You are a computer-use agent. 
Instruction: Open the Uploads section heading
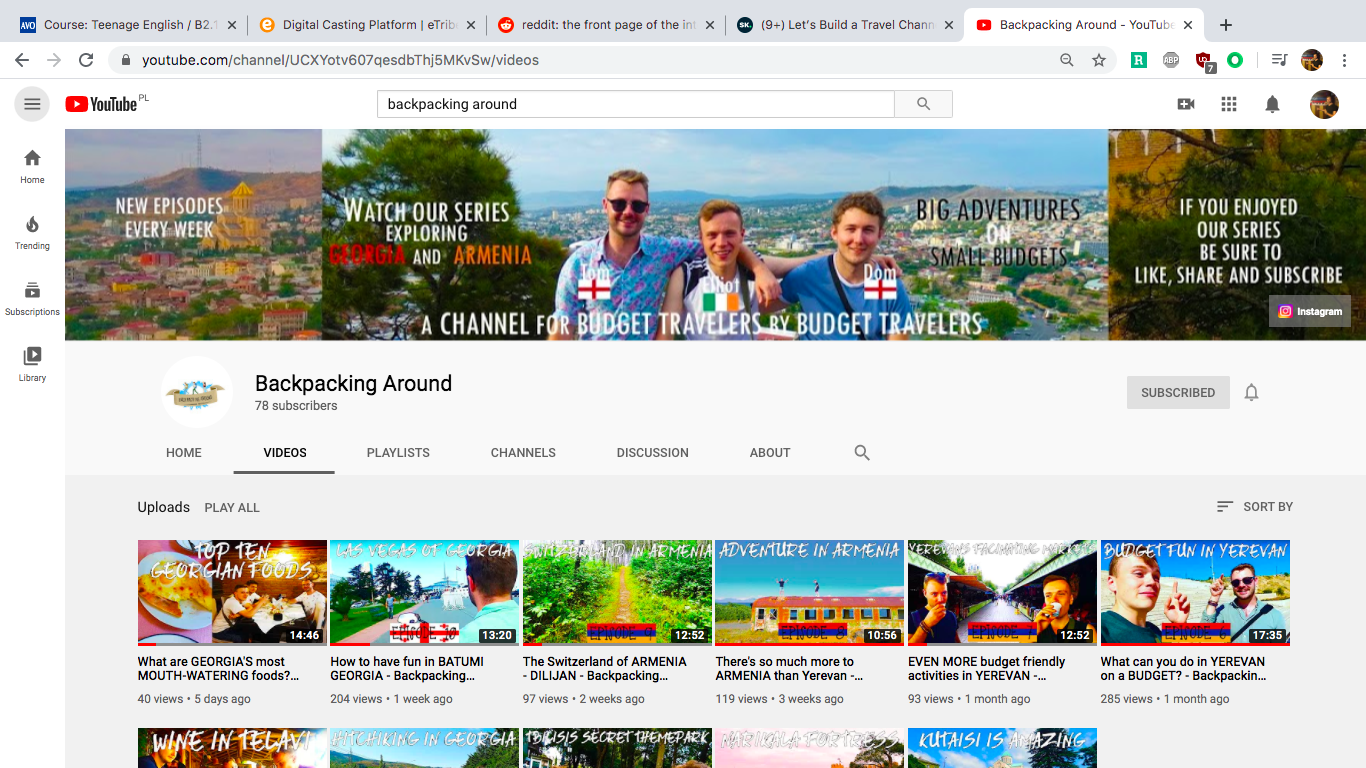click(x=164, y=507)
